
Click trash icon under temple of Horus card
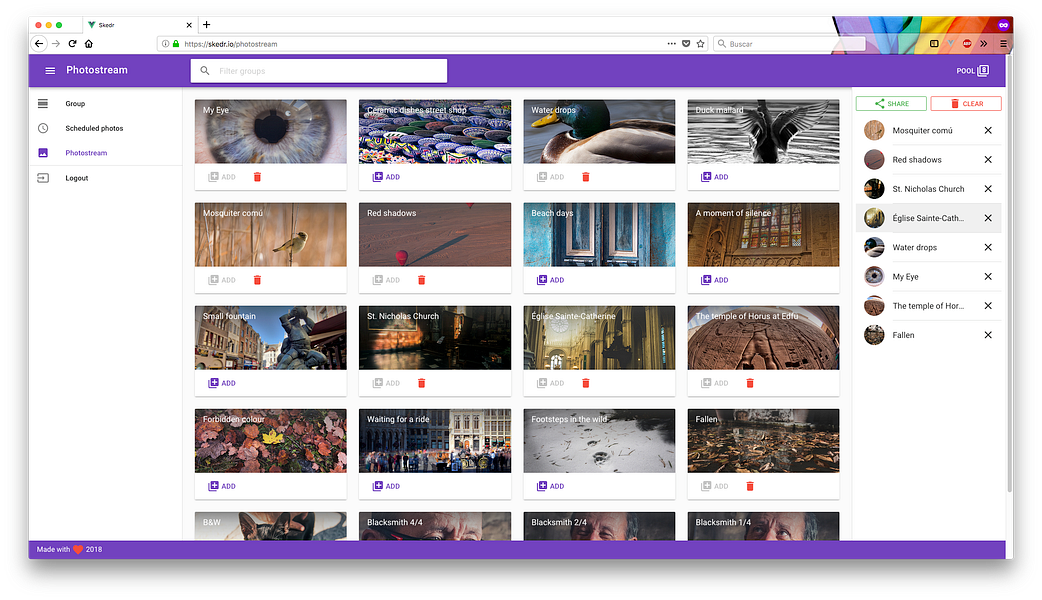(x=750, y=383)
